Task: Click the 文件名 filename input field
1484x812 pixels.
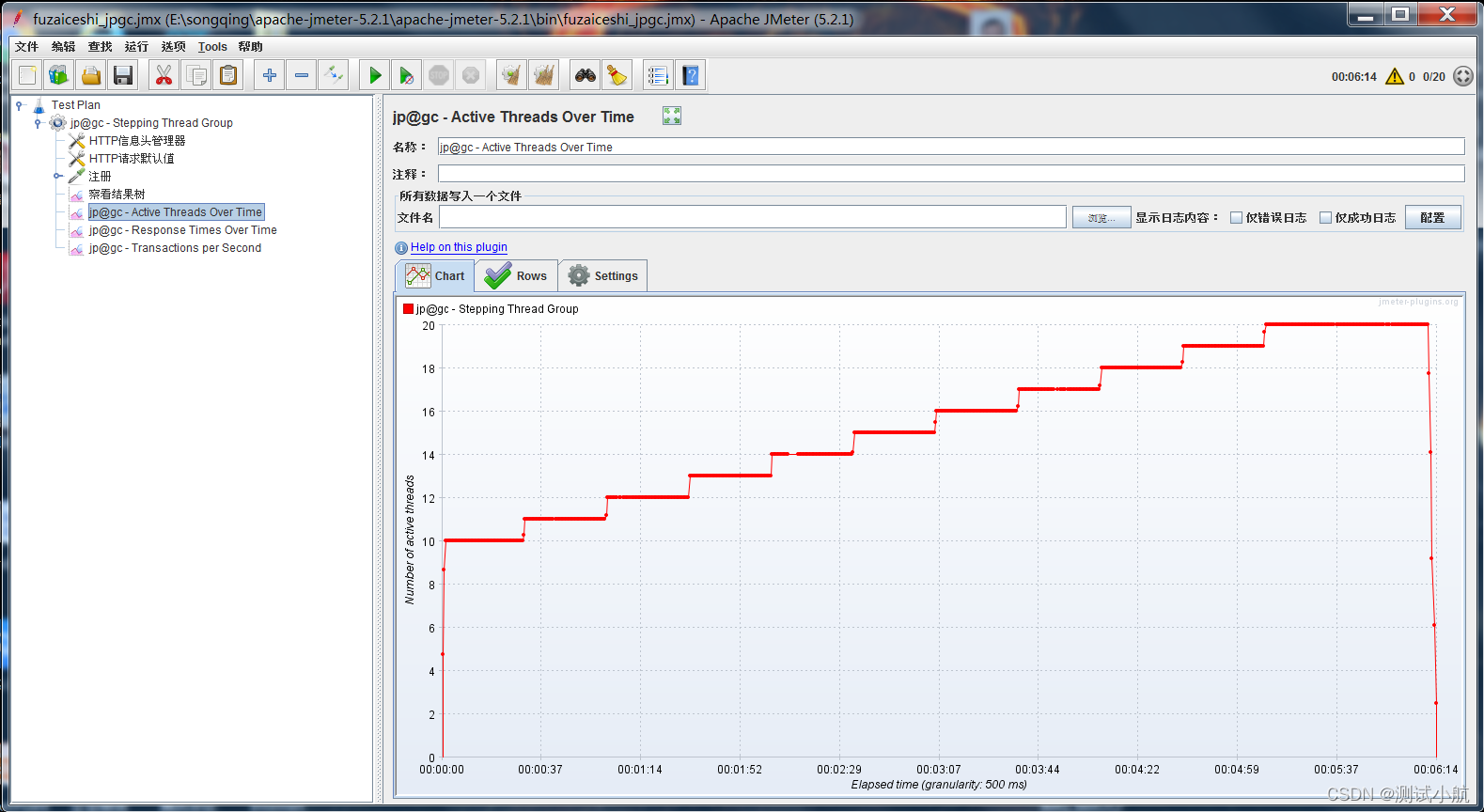Action: 752,218
